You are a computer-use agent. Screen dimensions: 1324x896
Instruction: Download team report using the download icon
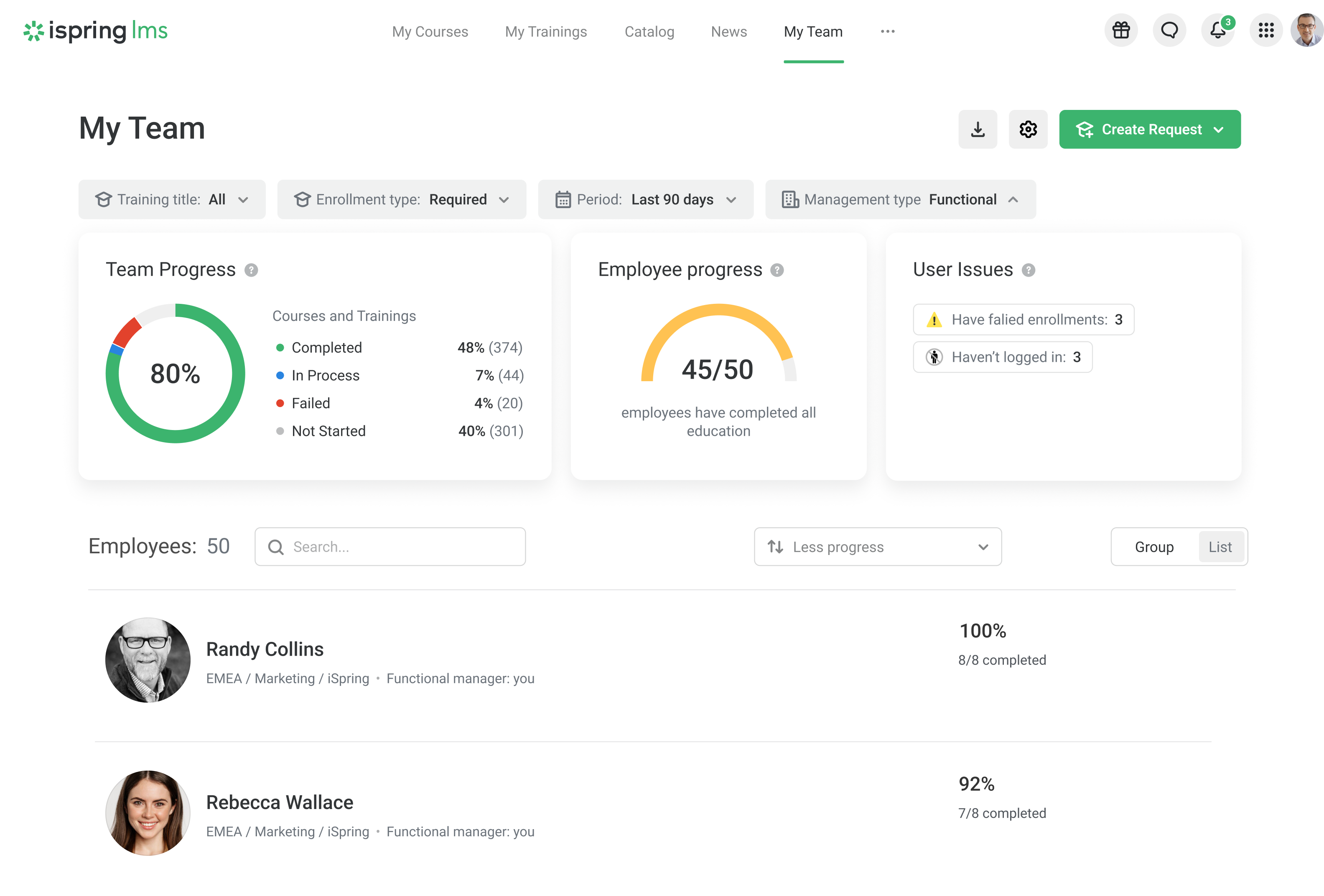coord(978,129)
